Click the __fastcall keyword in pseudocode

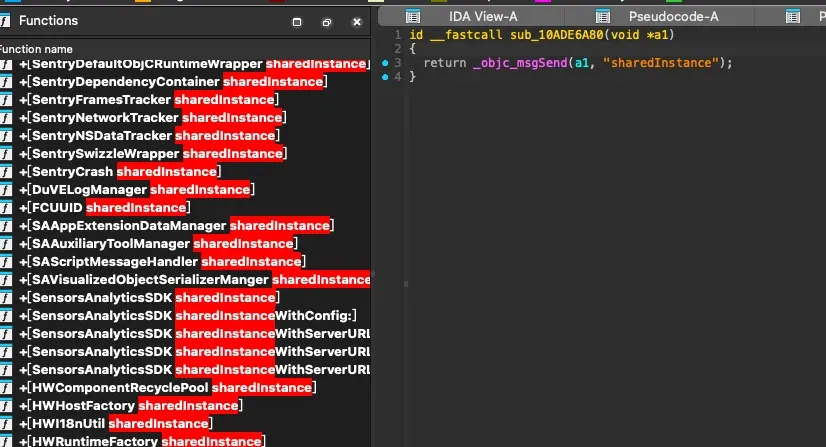click(466, 35)
